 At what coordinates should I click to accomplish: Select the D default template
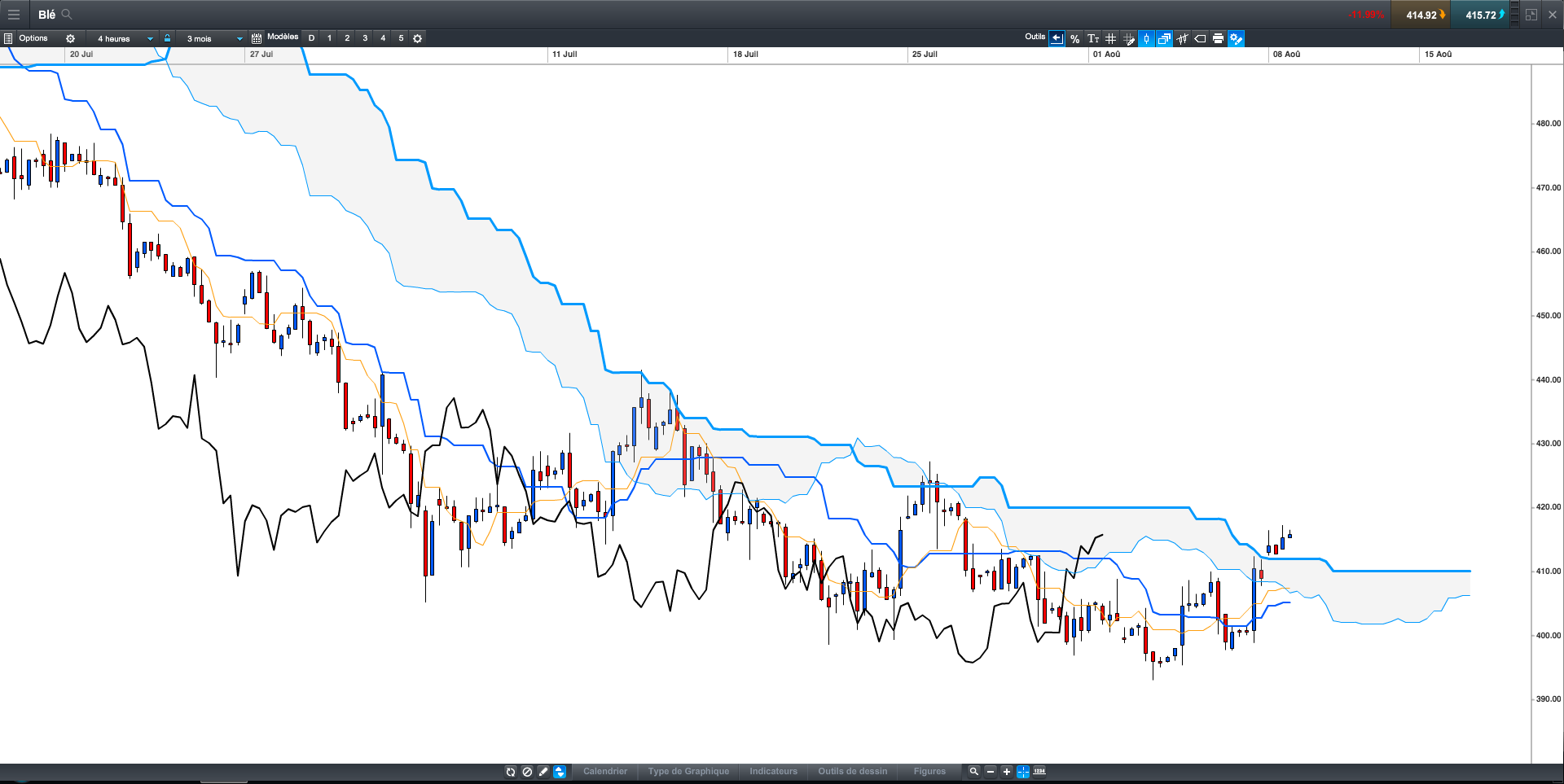(311, 38)
